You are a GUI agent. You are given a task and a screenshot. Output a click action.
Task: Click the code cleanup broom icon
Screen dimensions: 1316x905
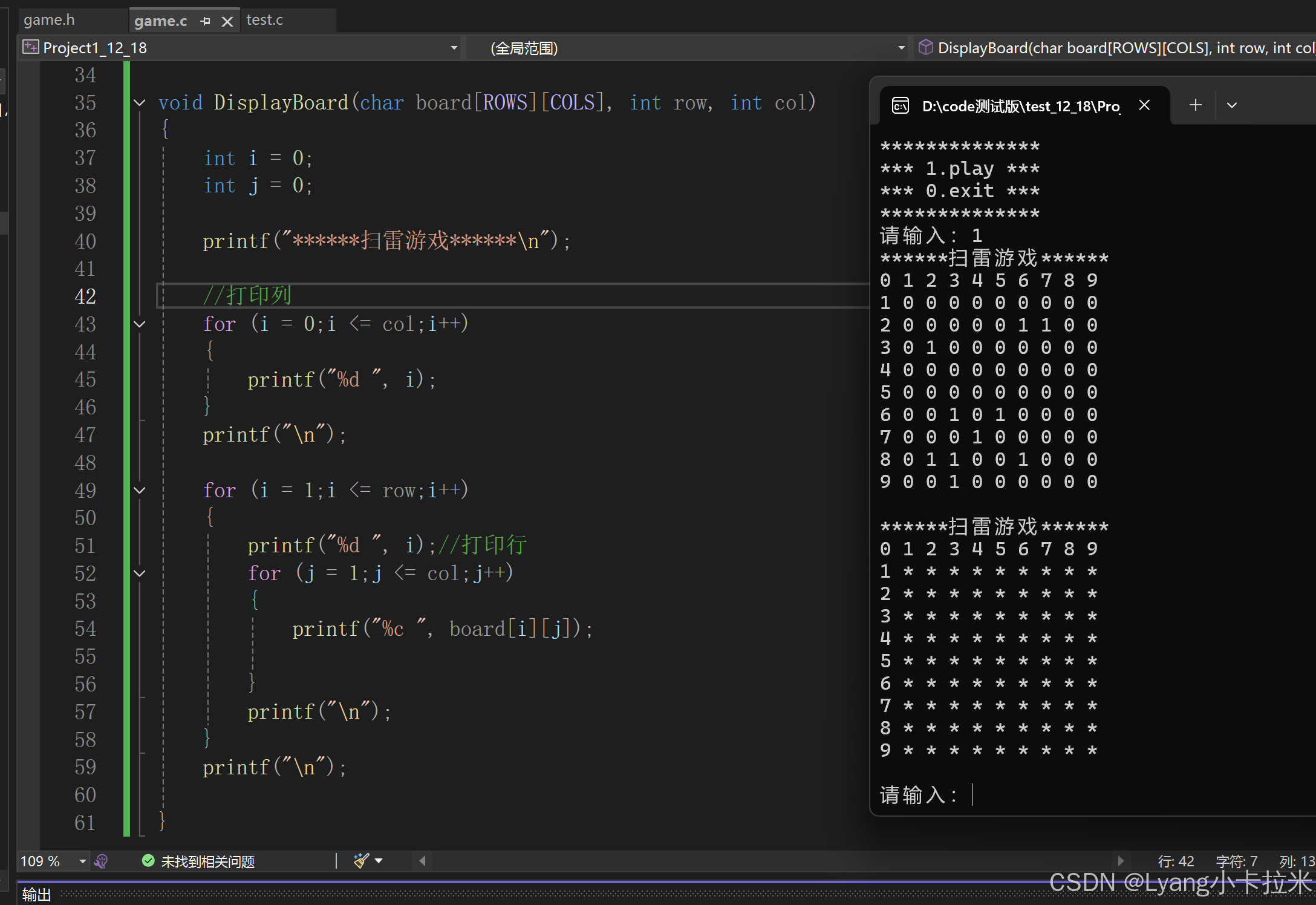362,860
